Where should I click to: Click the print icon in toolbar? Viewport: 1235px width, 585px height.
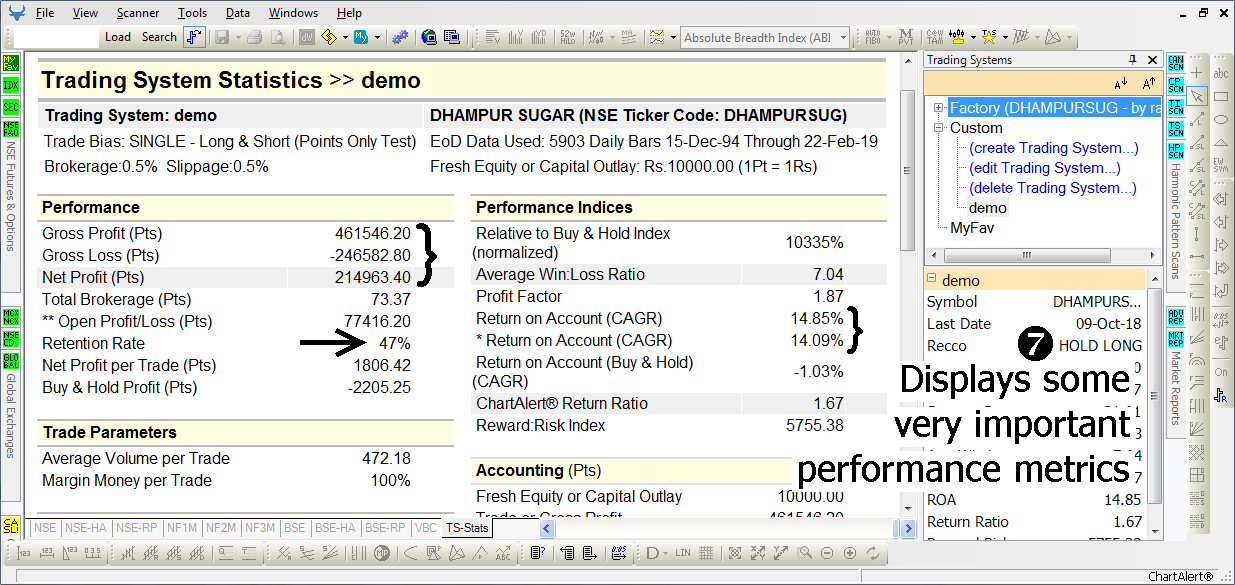click(254, 37)
